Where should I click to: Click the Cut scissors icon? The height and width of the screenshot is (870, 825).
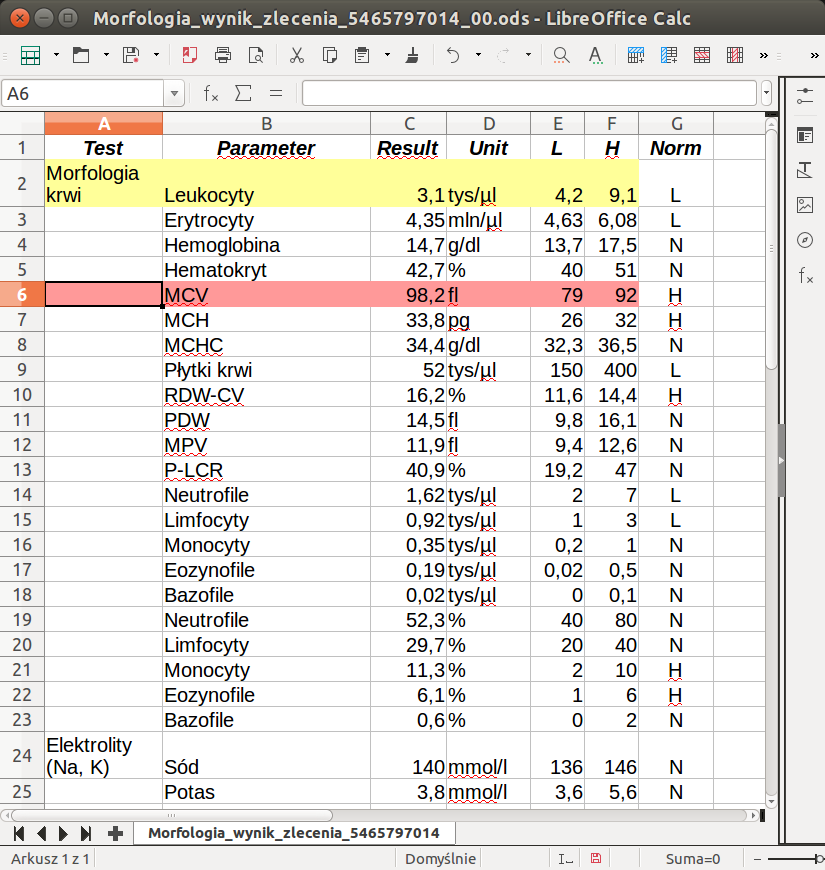[x=297, y=55]
